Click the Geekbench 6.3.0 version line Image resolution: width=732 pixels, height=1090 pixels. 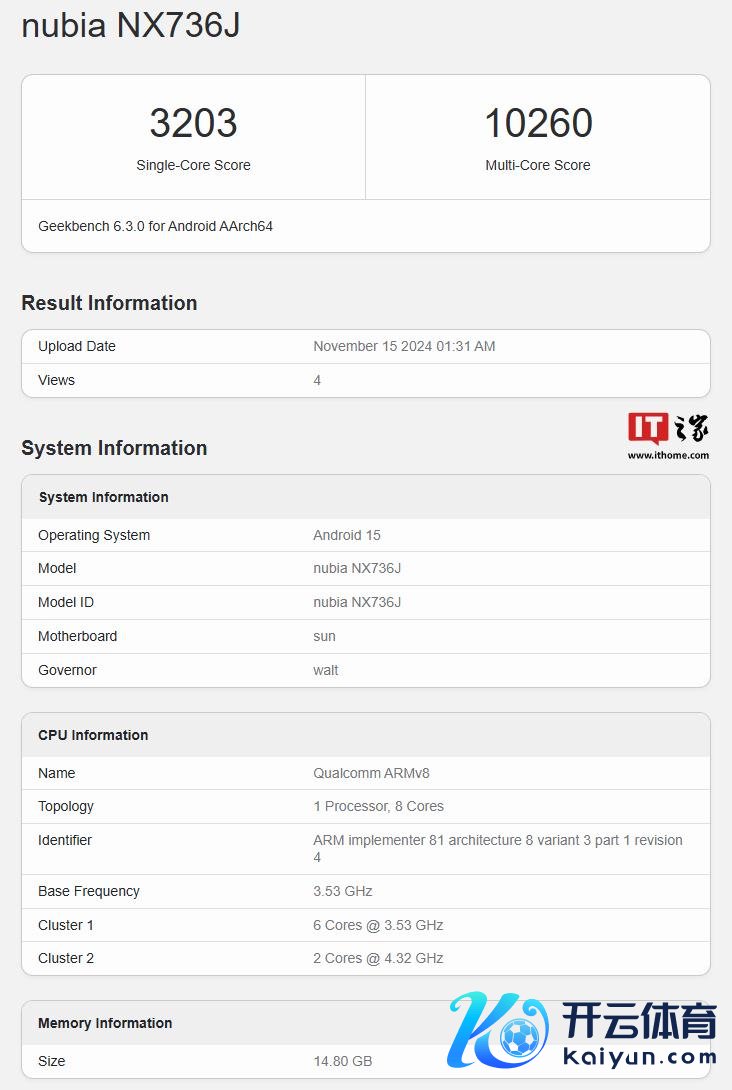(x=156, y=226)
